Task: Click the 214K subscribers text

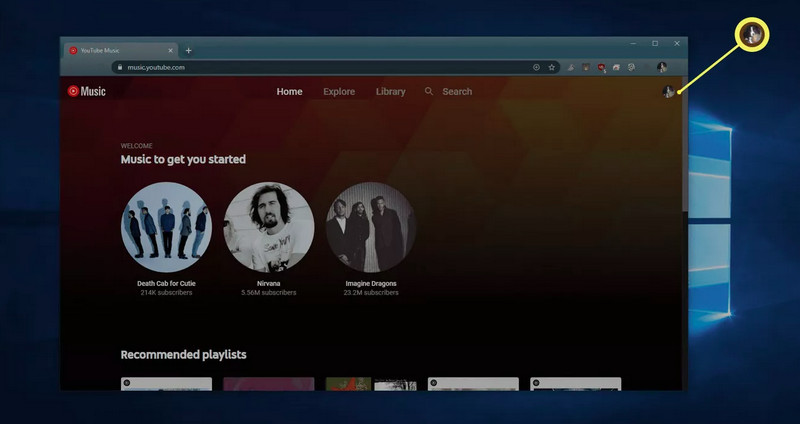Action: click(166, 293)
